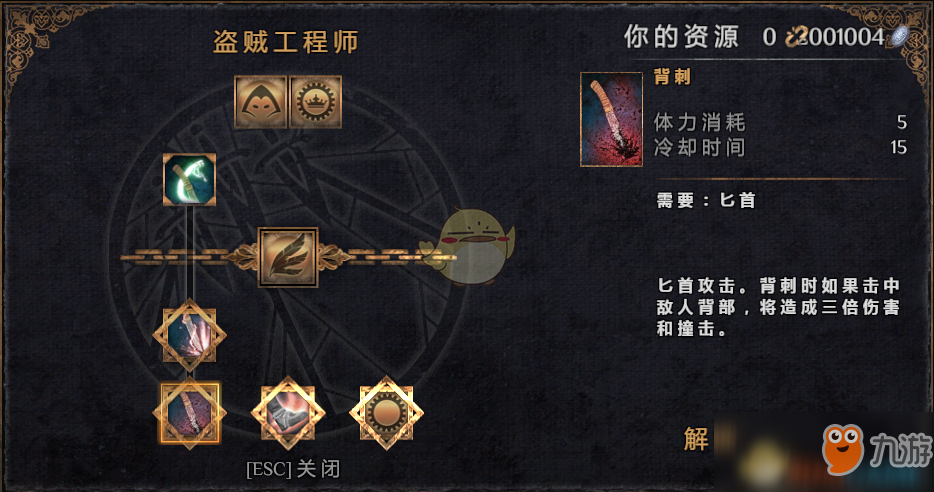Image resolution: width=934 pixels, height=492 pixels.
Task: Choose the sun gear skill icon
Action: pyautogui.click(x=387, y=413)
